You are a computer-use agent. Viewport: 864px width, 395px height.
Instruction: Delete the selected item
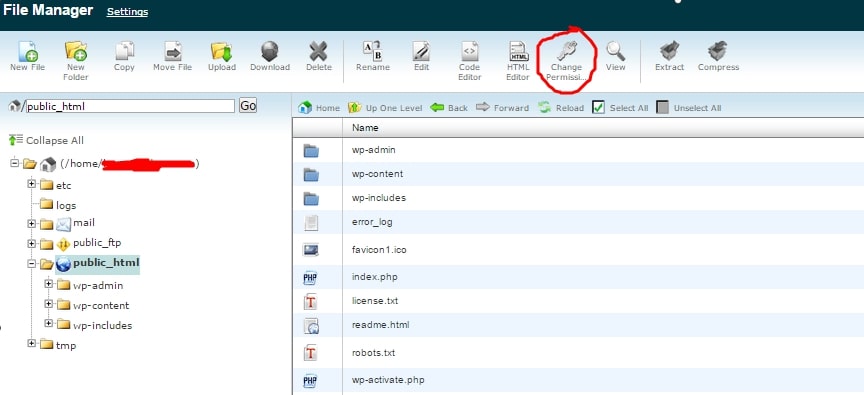(318, 56)
